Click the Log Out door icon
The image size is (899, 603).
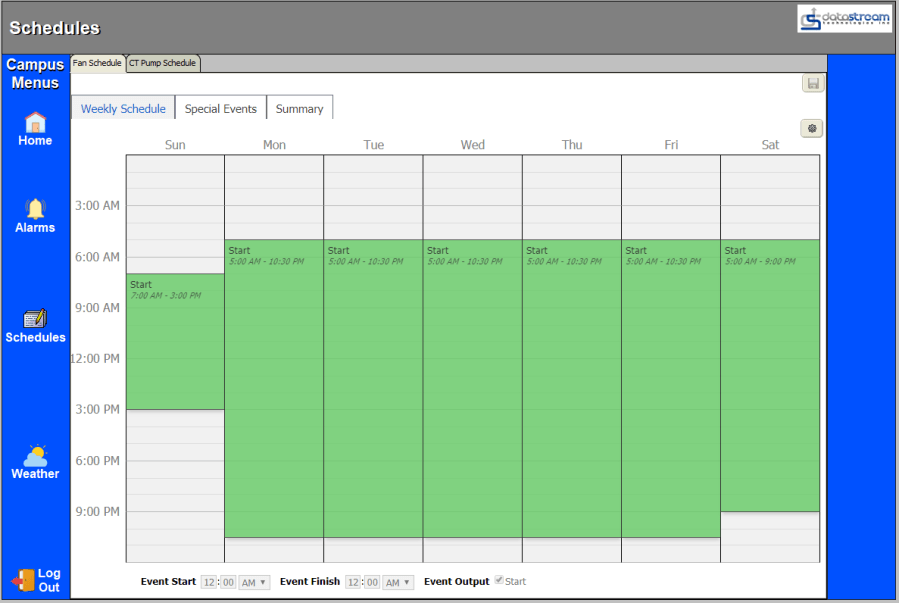click(23, 580)
